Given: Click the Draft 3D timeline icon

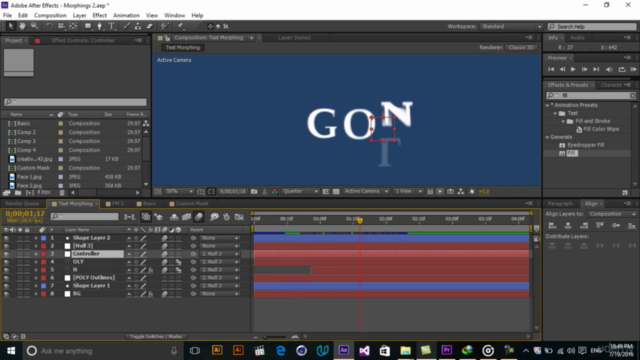Looking at the screenshot, I should click(158, 217).
